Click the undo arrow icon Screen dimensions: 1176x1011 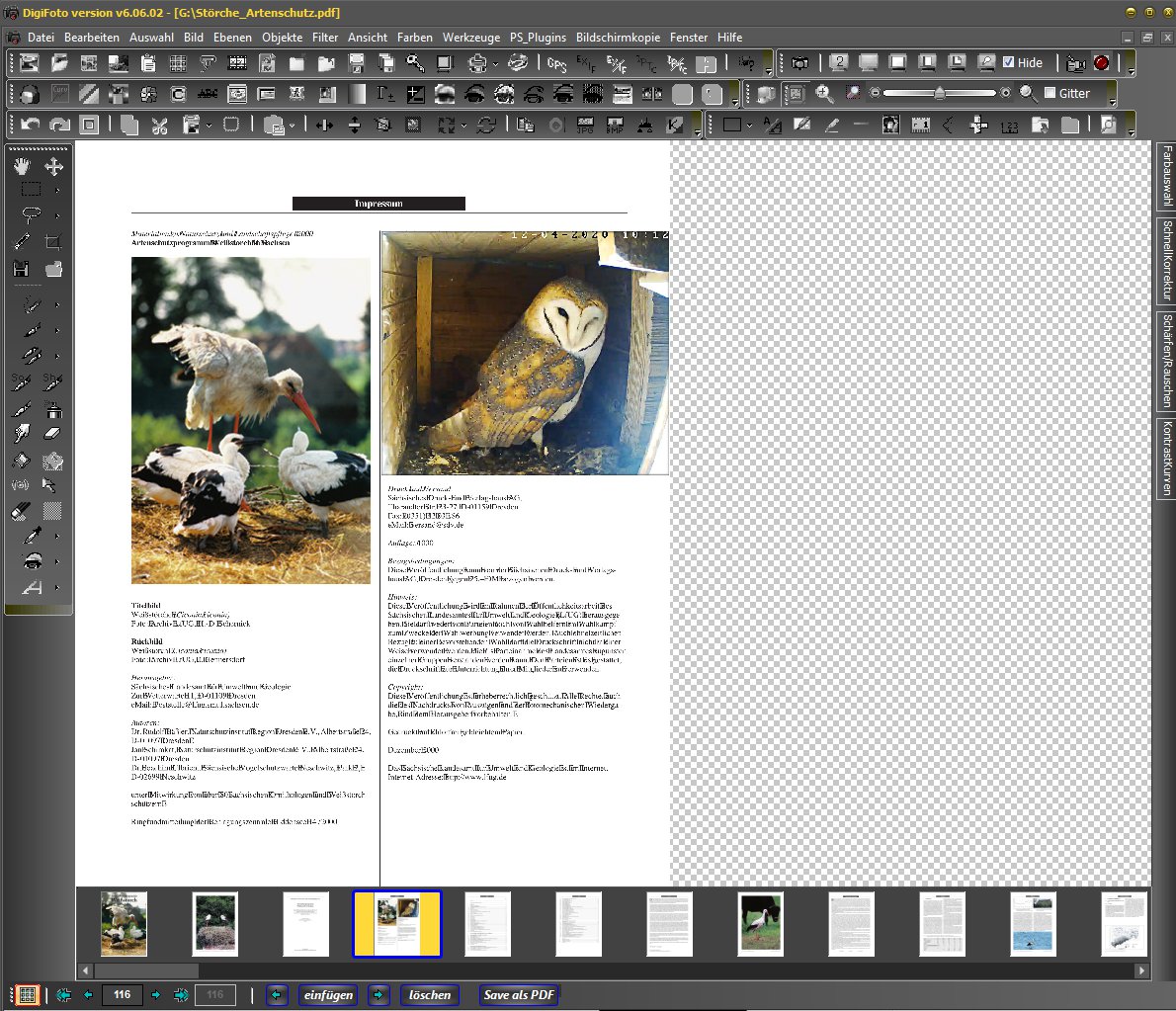[30, 125]
